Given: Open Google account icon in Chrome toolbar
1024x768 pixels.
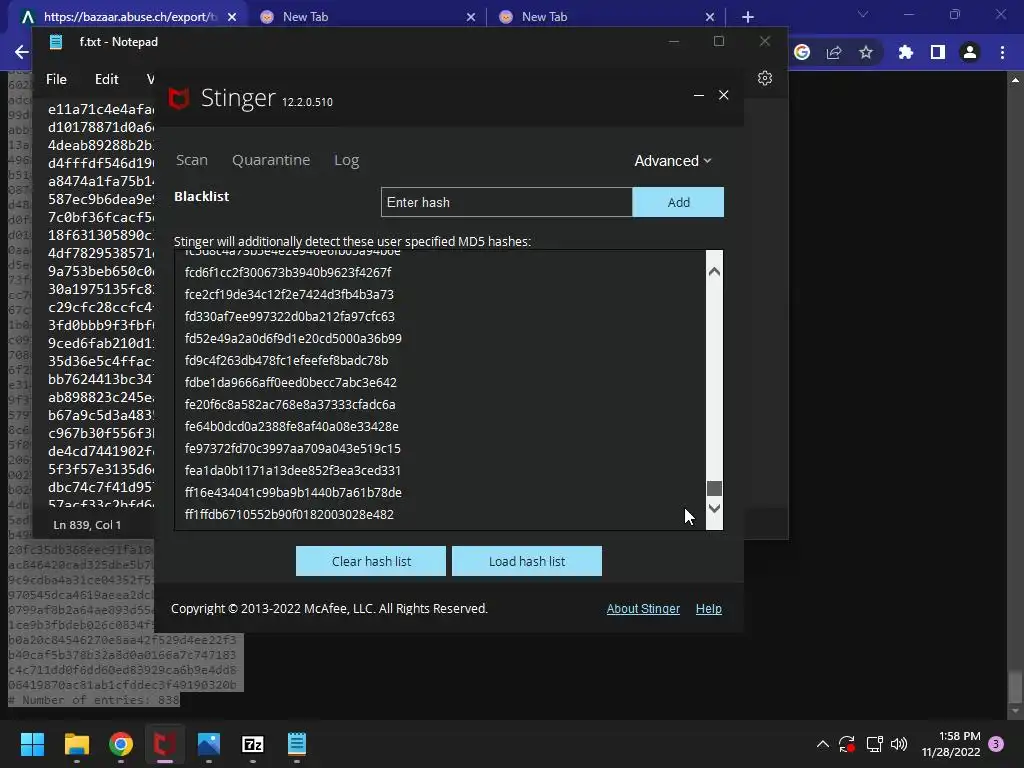Looking at the screenshot, I should (x=802, y=52).
